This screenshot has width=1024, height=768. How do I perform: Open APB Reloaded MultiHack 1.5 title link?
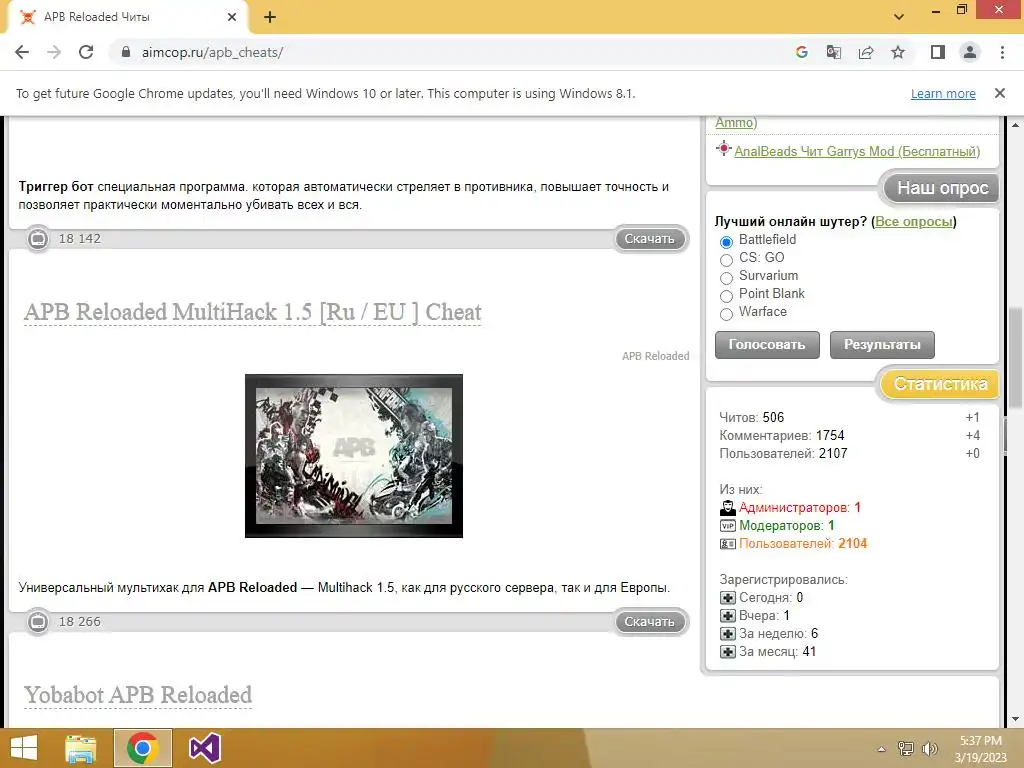[253, 312]
